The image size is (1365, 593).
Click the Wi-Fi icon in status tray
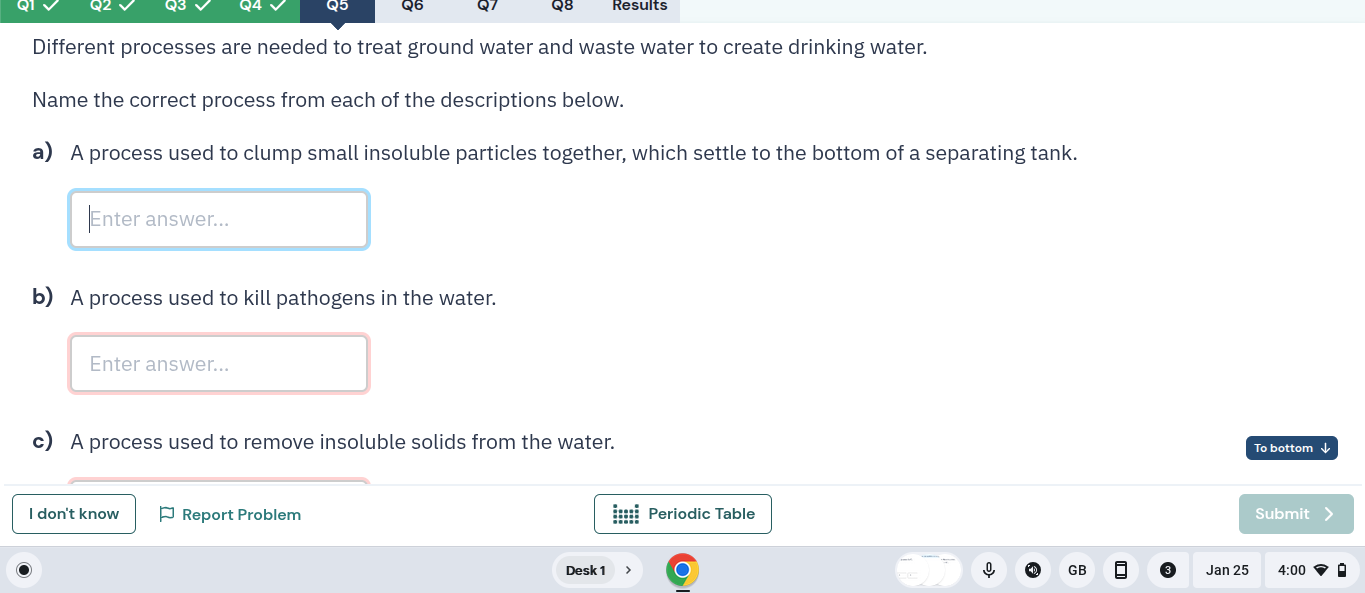1320,570
